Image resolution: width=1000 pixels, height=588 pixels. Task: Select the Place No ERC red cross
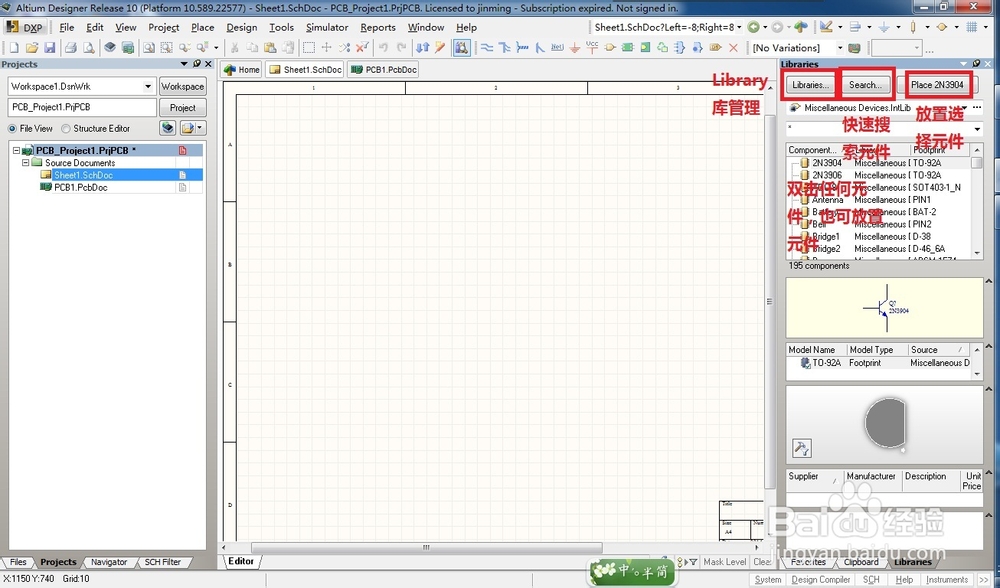pos(733,48)
